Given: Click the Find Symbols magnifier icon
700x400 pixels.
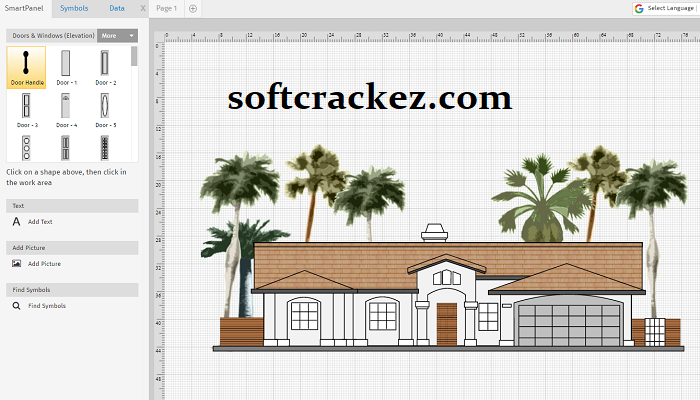Looking at the screenshot, I should point(17,306).
